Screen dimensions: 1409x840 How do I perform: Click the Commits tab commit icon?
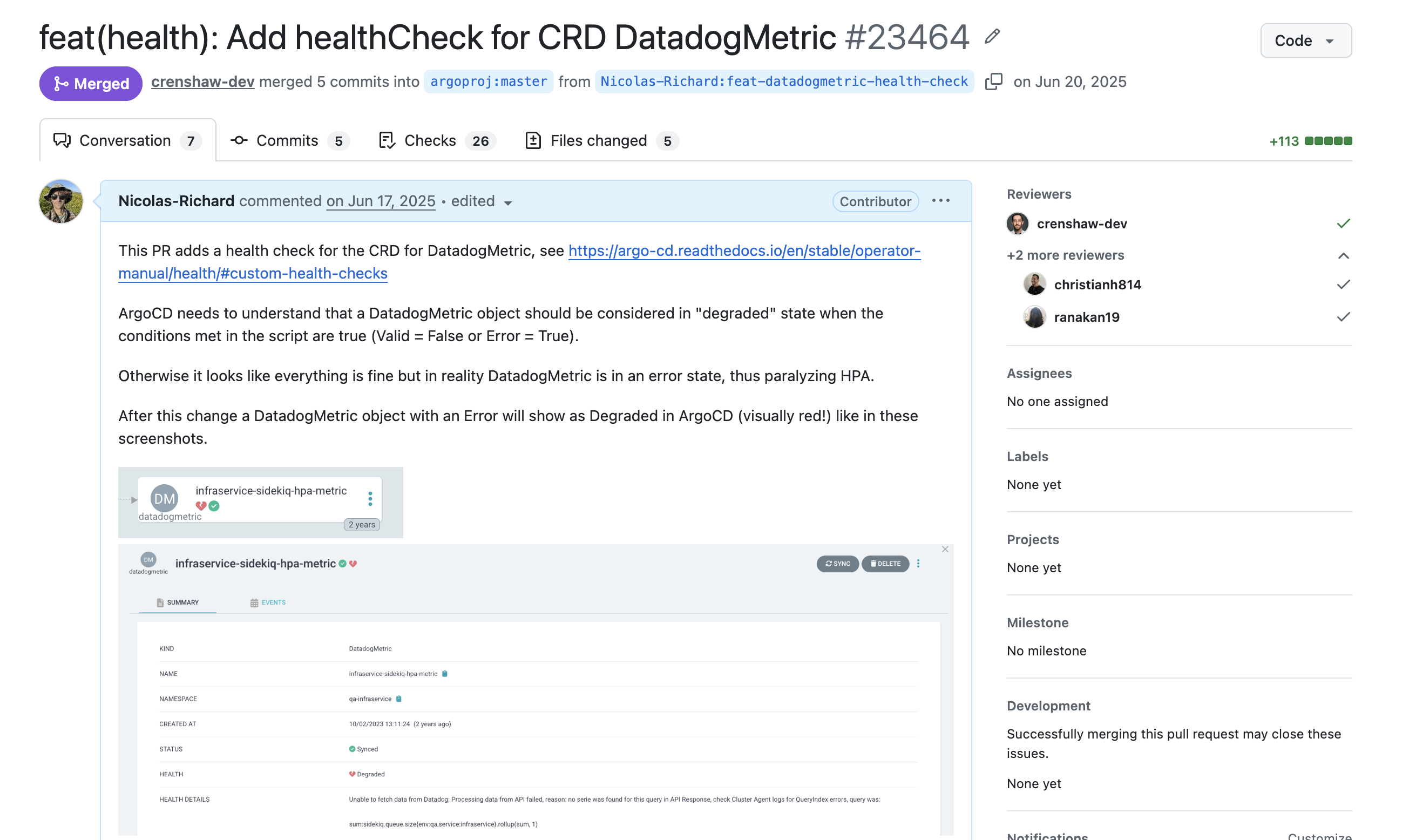[239, 140]
